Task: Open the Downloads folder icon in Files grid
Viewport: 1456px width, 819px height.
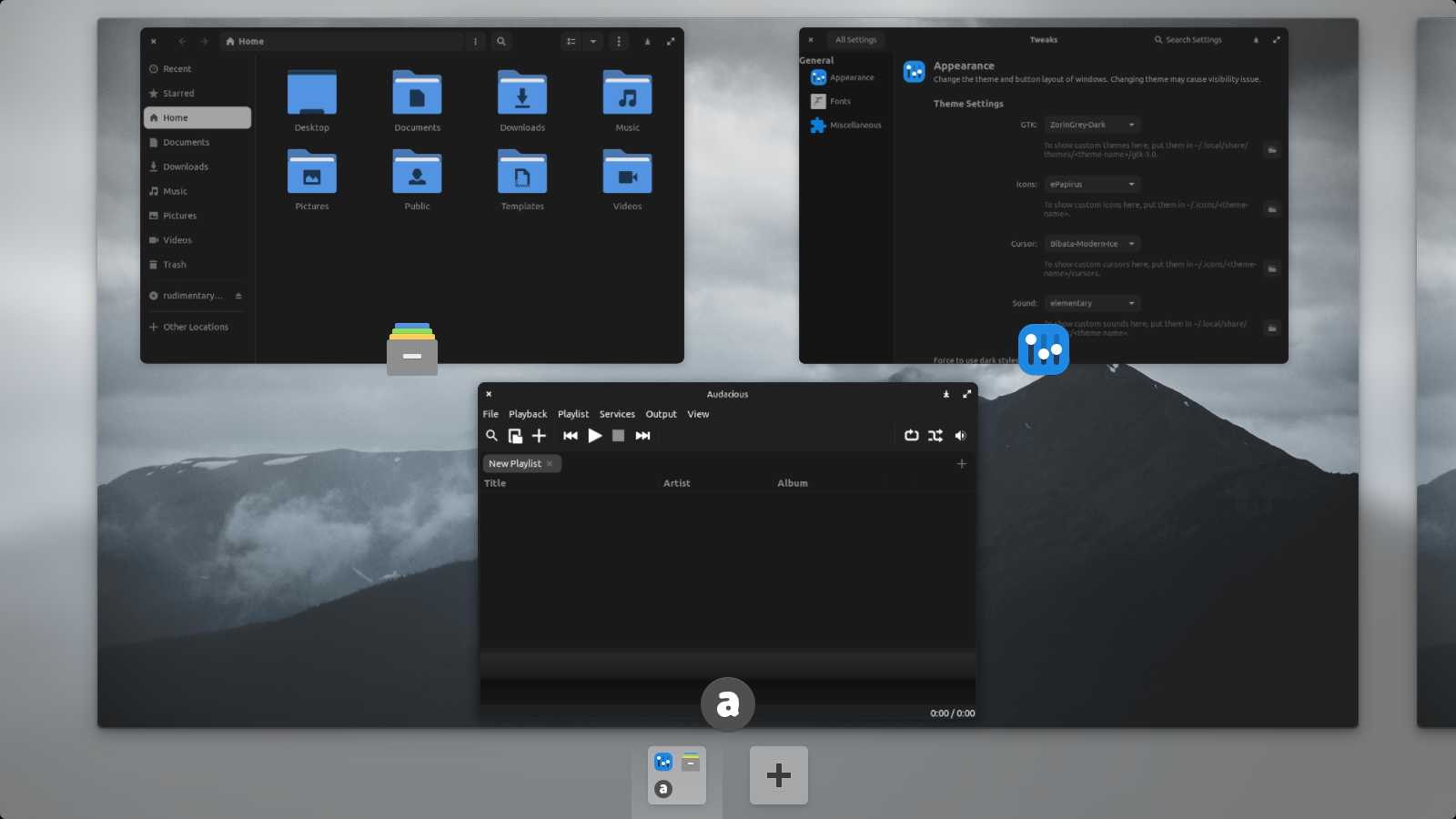Action: coord(522,93)
